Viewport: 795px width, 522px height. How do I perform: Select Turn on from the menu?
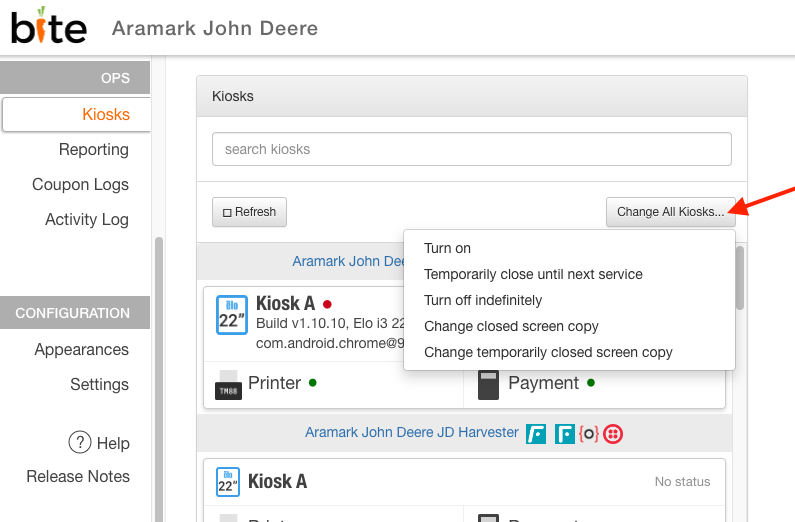[x=447, y=248]
